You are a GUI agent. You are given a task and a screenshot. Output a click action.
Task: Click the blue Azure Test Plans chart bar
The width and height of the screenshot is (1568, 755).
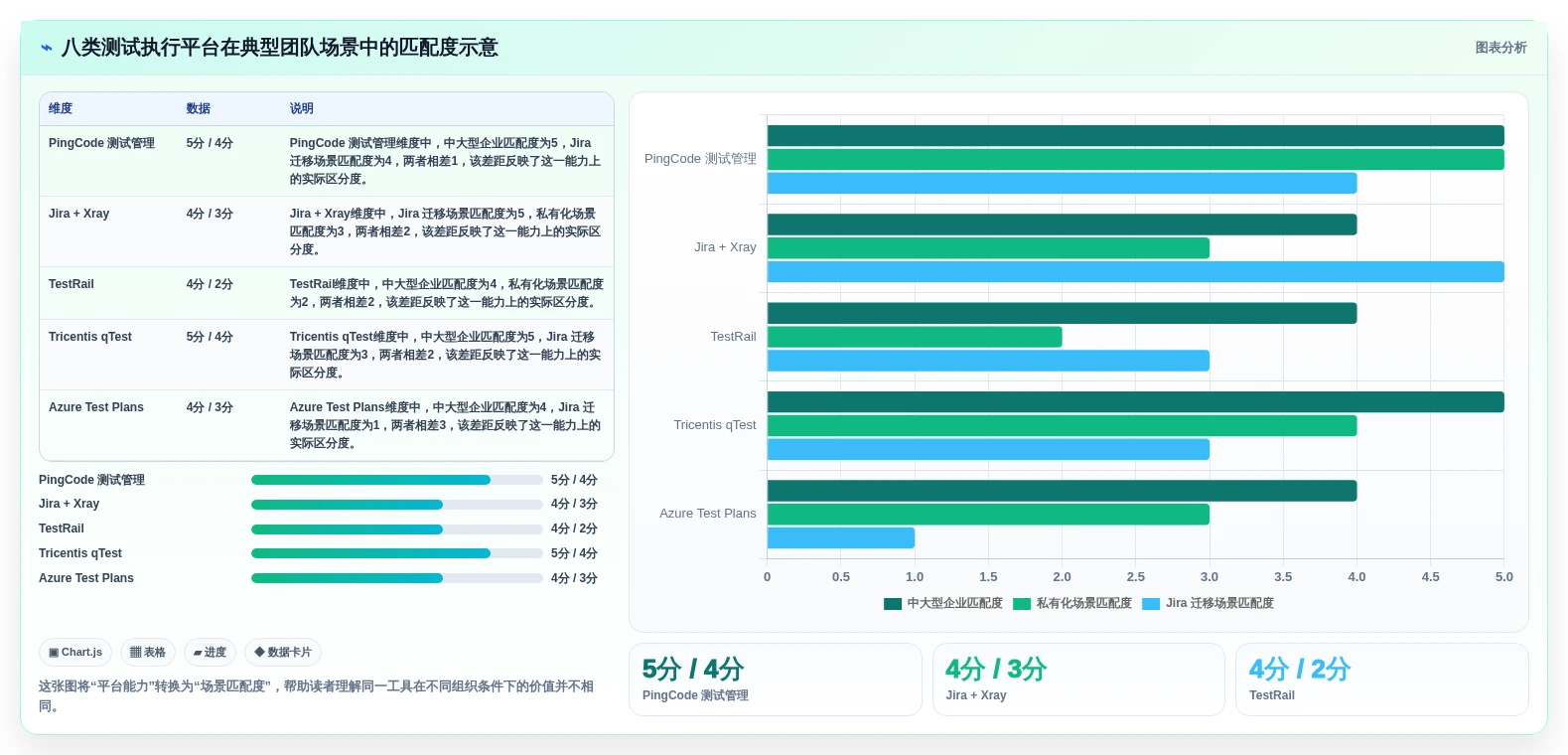pos(841,538)
